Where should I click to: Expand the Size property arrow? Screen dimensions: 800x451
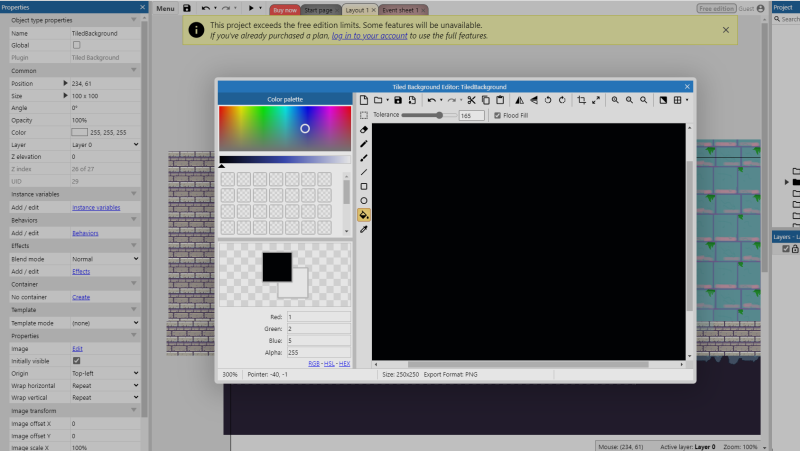[x=65, y=95]
